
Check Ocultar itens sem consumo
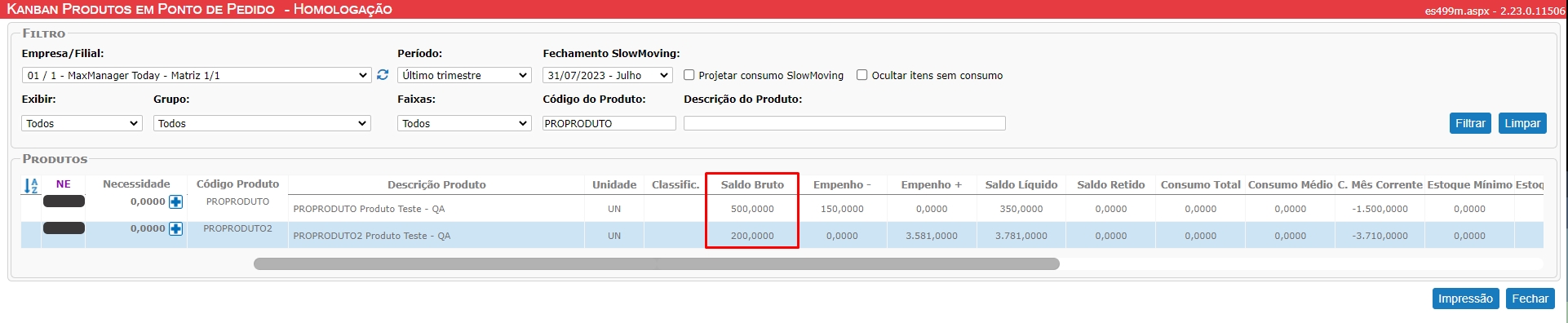click(862, 75)
